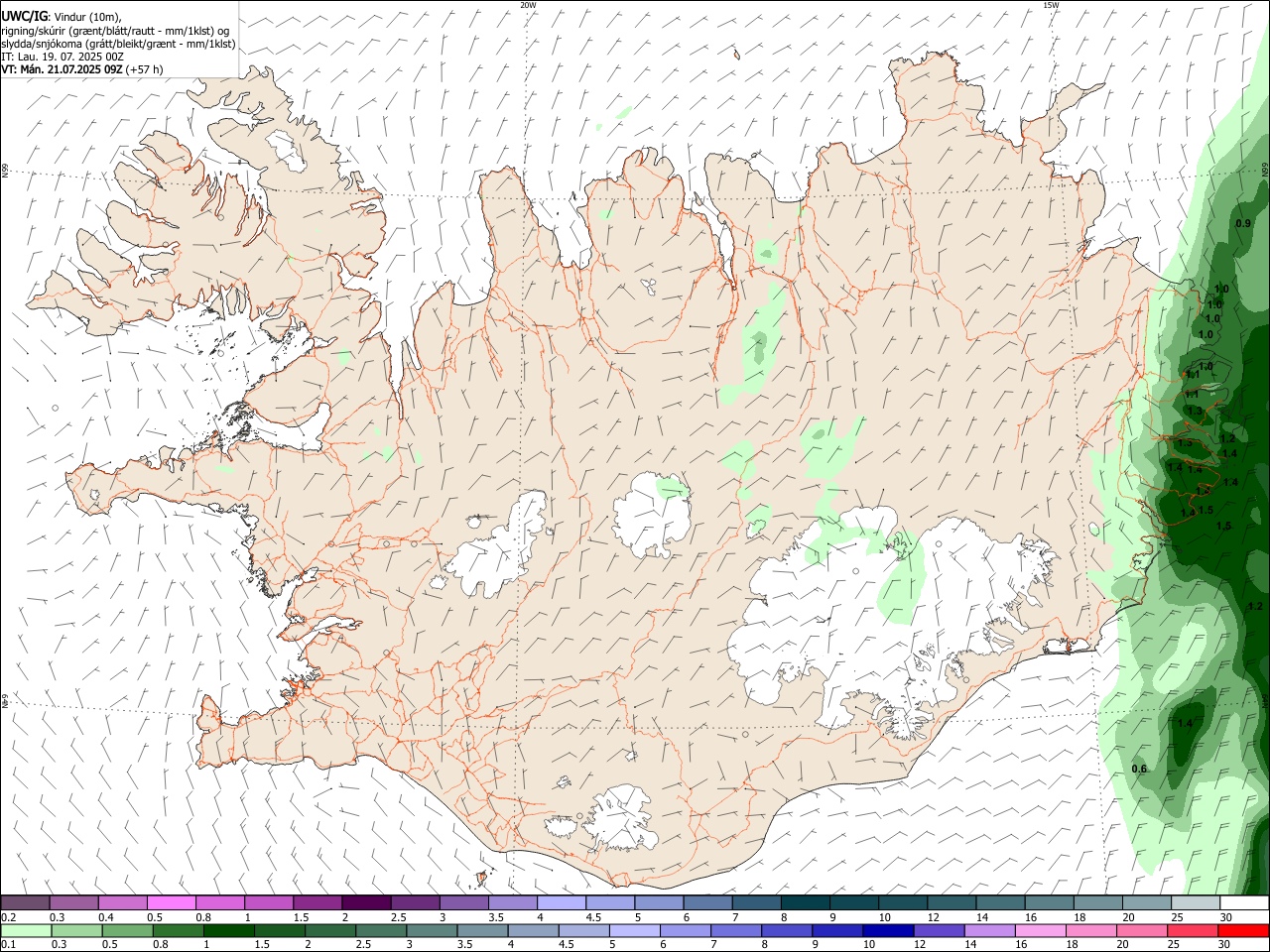Select the bright magenta 0.5 swatch in snow scale
Image resolution: width=1270 pixels, height=952 pixels.
pyautogui.click(x=171, y=902)
